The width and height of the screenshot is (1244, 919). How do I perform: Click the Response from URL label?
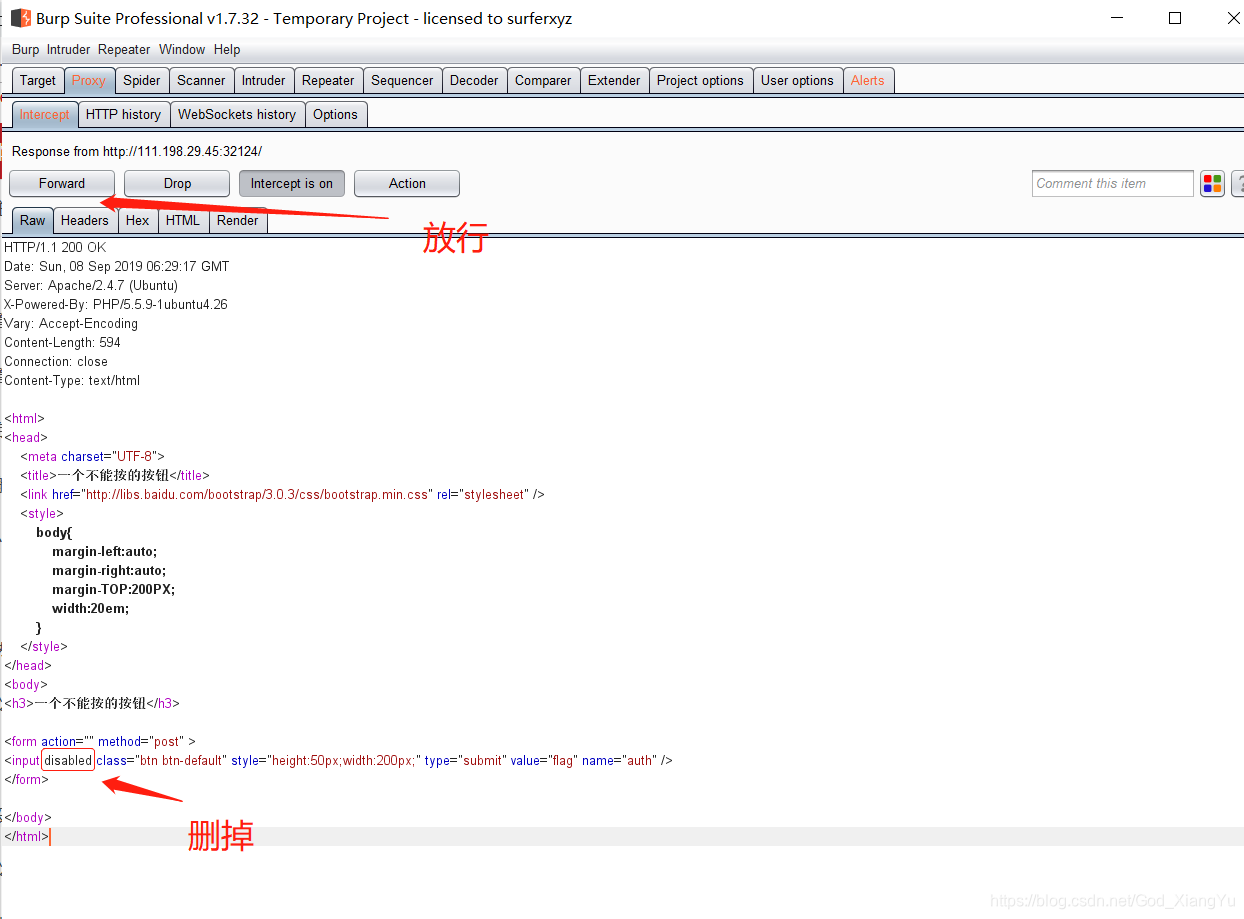[x=136, y=151]
